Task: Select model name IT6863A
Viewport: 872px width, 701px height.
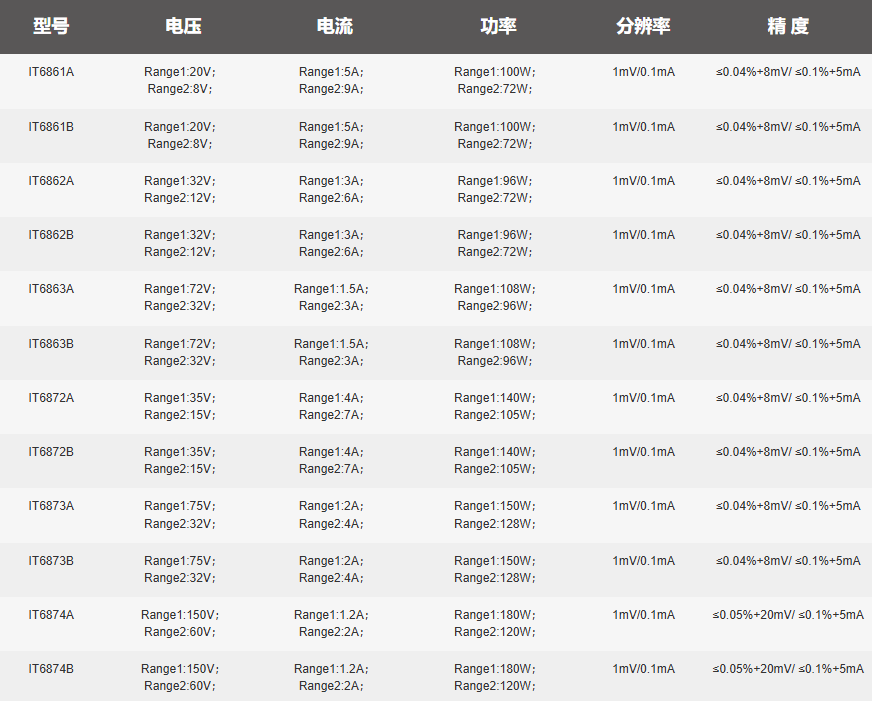Action: 51,289
